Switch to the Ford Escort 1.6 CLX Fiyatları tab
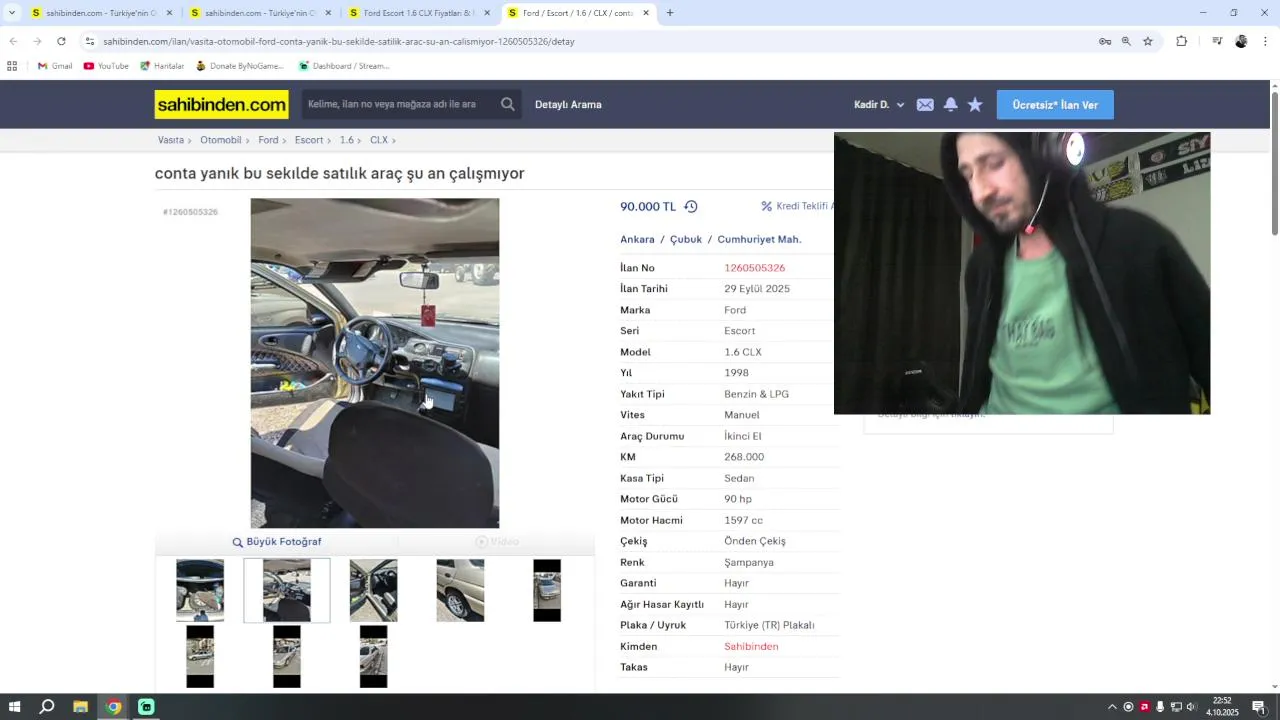The height and width of the screenshot is (720, 1280). click(x=419, y=13)
